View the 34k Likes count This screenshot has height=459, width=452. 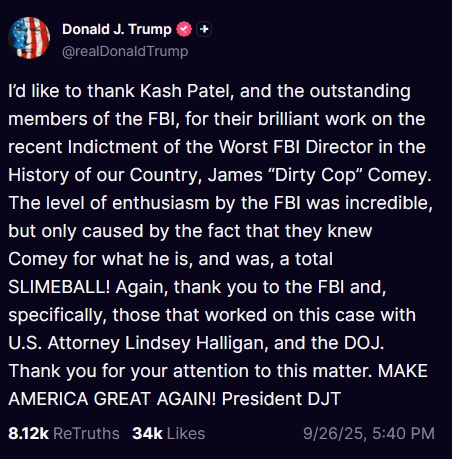click(147, 433)
